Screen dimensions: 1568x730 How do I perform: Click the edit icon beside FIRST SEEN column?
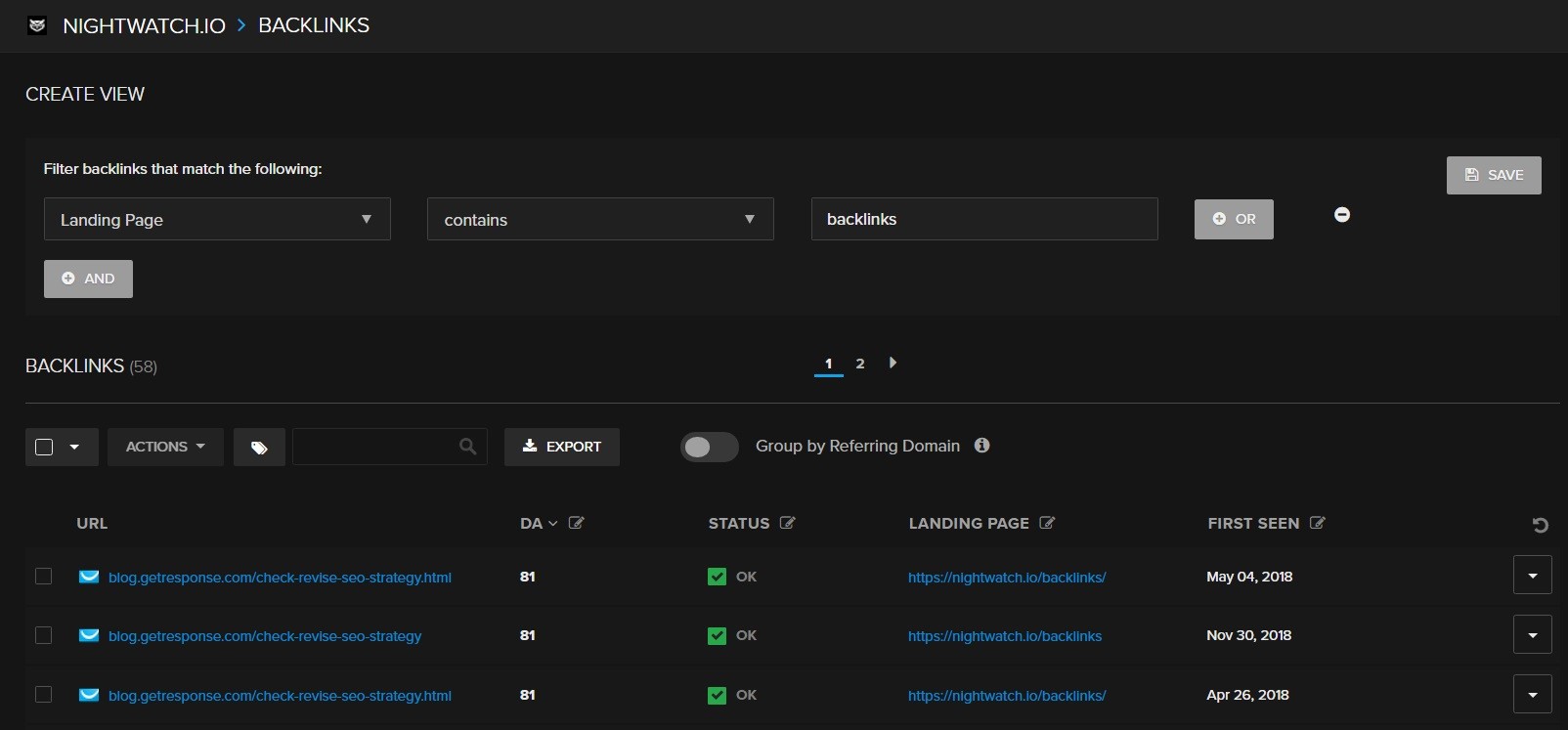tap(1318, 523)
